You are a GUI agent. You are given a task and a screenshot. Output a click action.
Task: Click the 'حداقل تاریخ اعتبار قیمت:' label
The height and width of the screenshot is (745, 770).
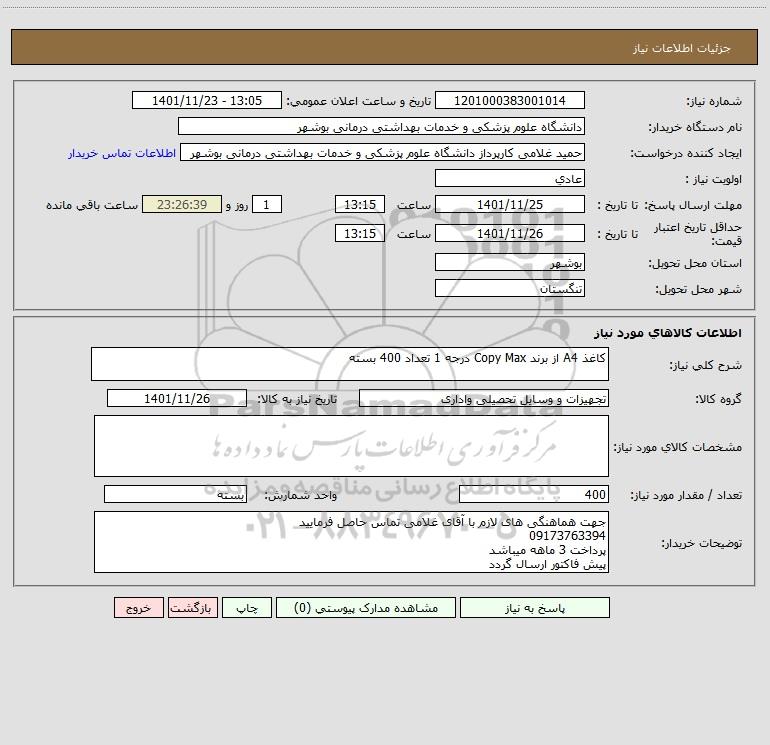698,234
